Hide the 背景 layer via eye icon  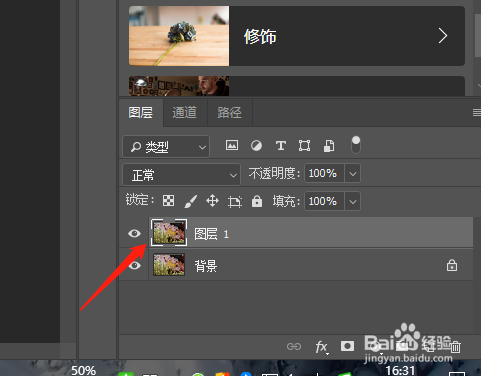134,266
